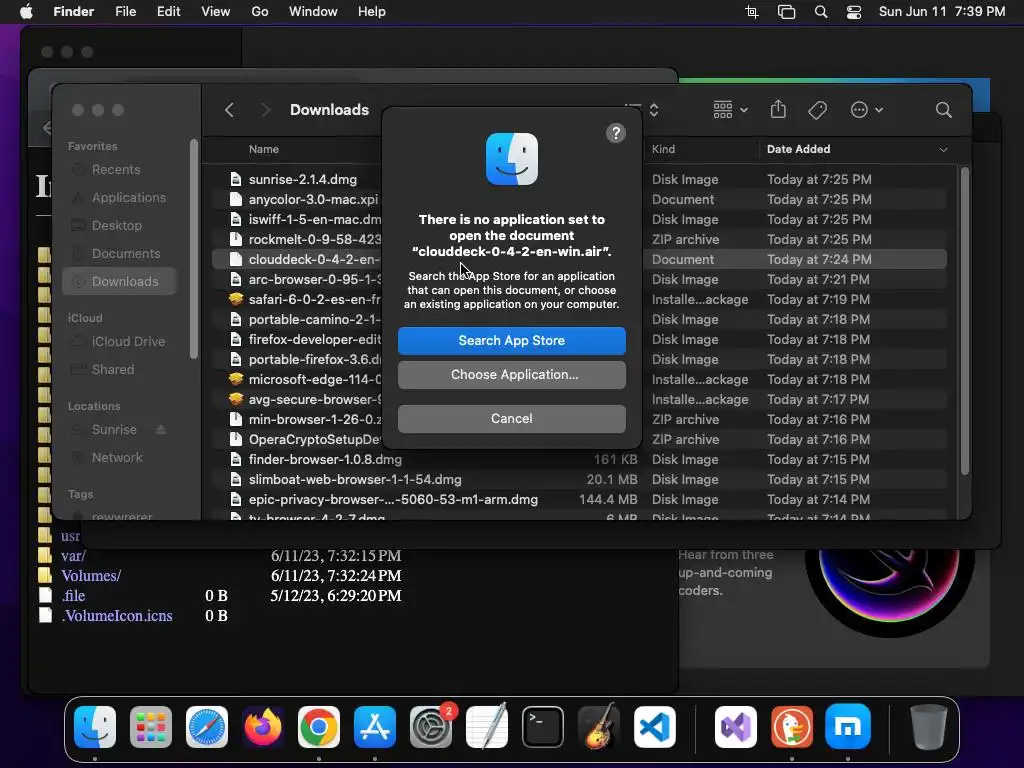
Task: Sort by Date Added chevron
Action: click(943, 150)
